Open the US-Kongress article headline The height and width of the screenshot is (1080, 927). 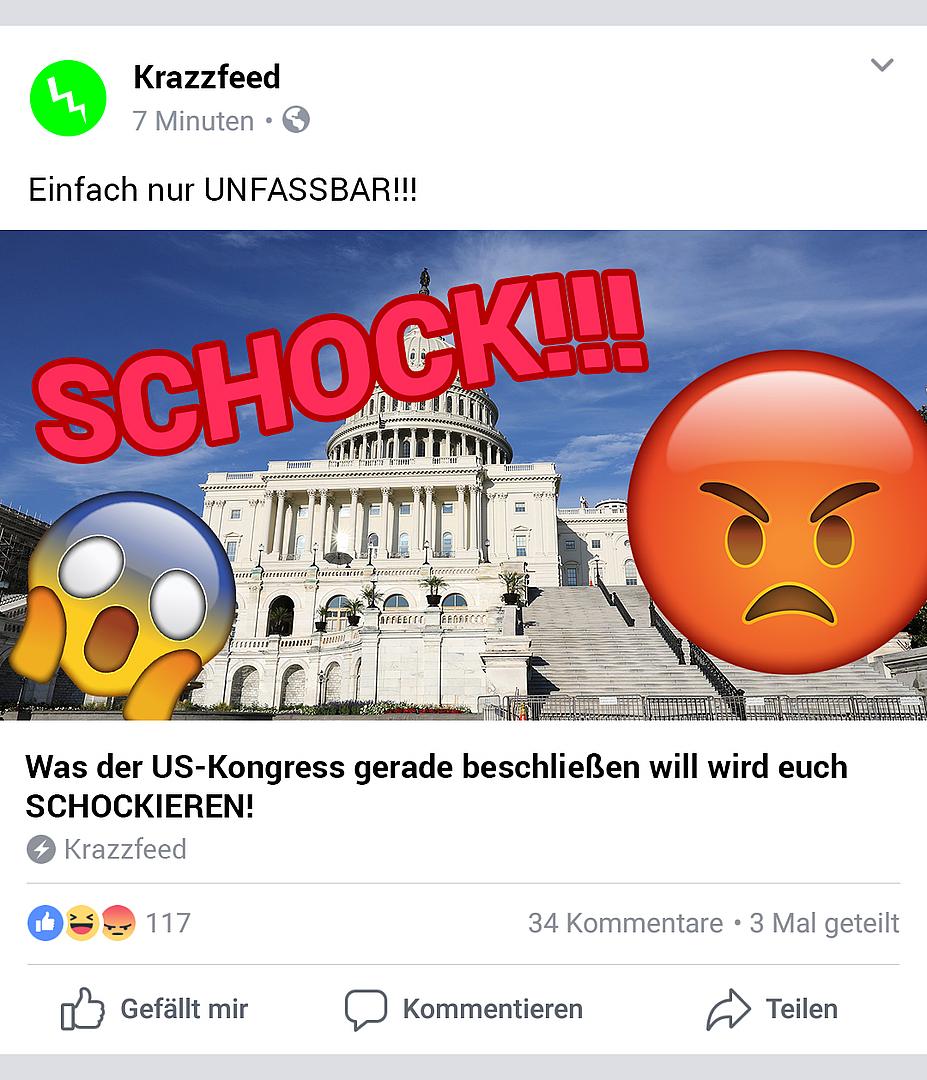pyautogui.click(x=437, y=786)
